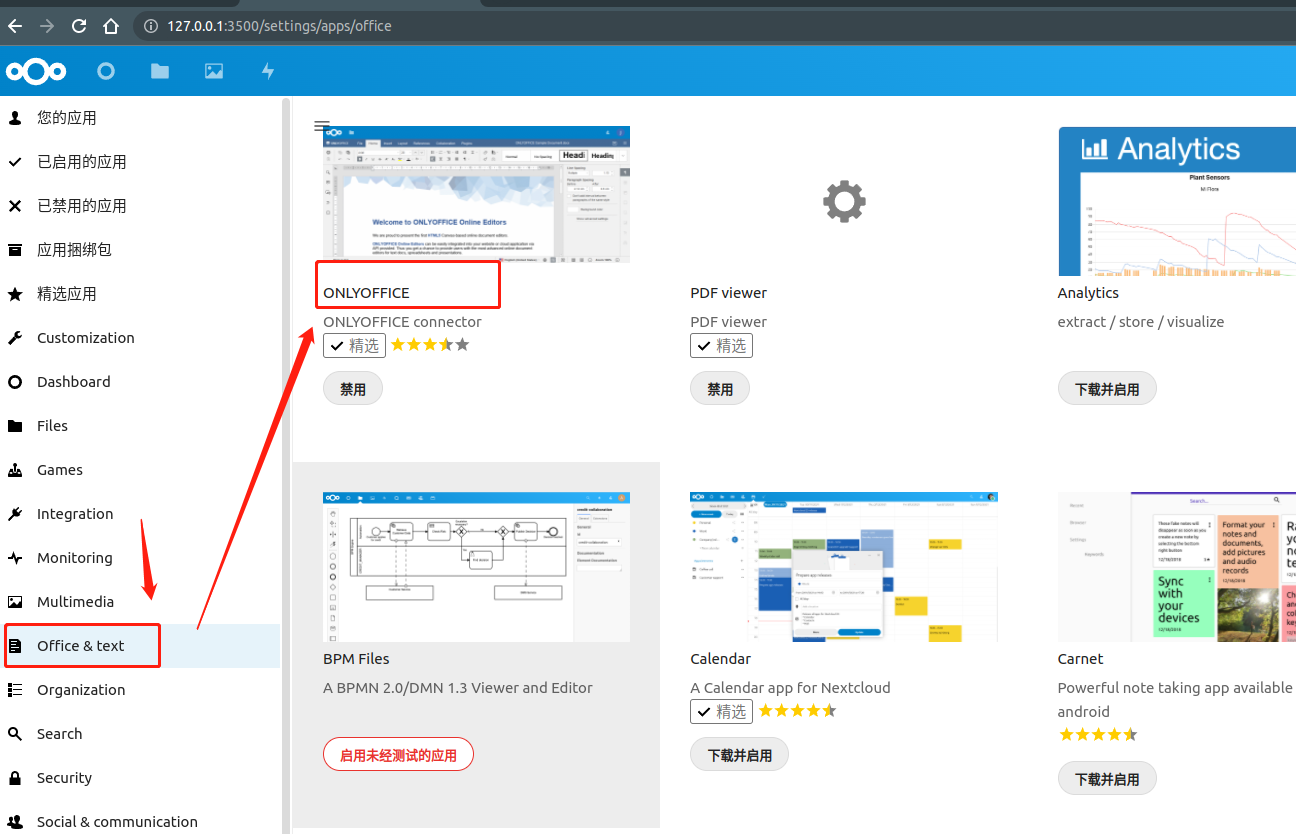The height and width of the screenshot is (834, 1296).
Task: Click the Calendar app screenshot
Action: click(x=844, y=567)
